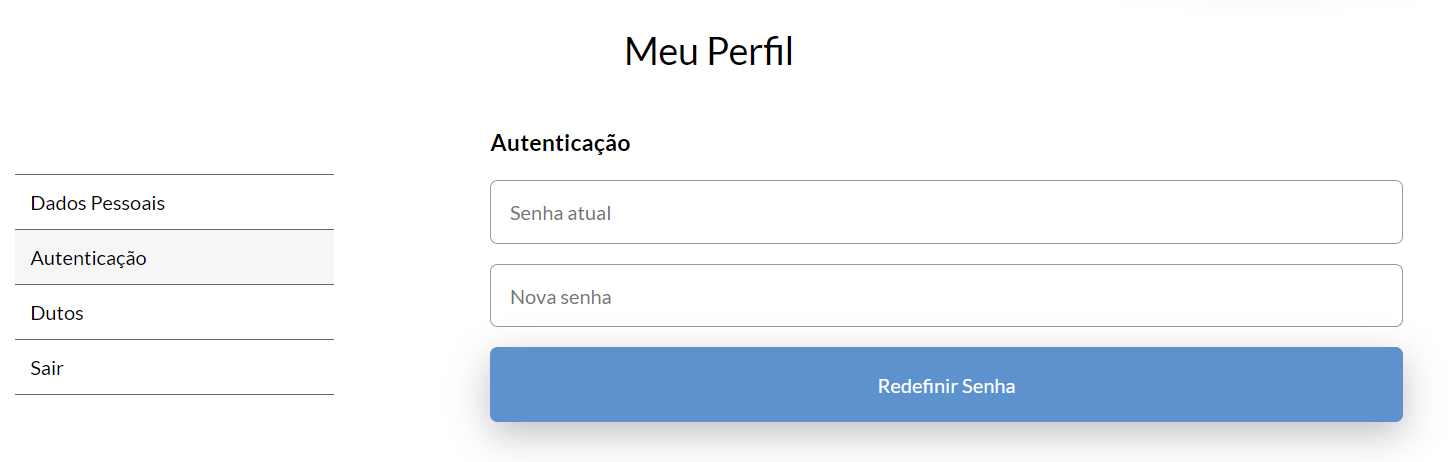
Task: Open the Dados Pessoais menu item
Action: click(98, 203)
